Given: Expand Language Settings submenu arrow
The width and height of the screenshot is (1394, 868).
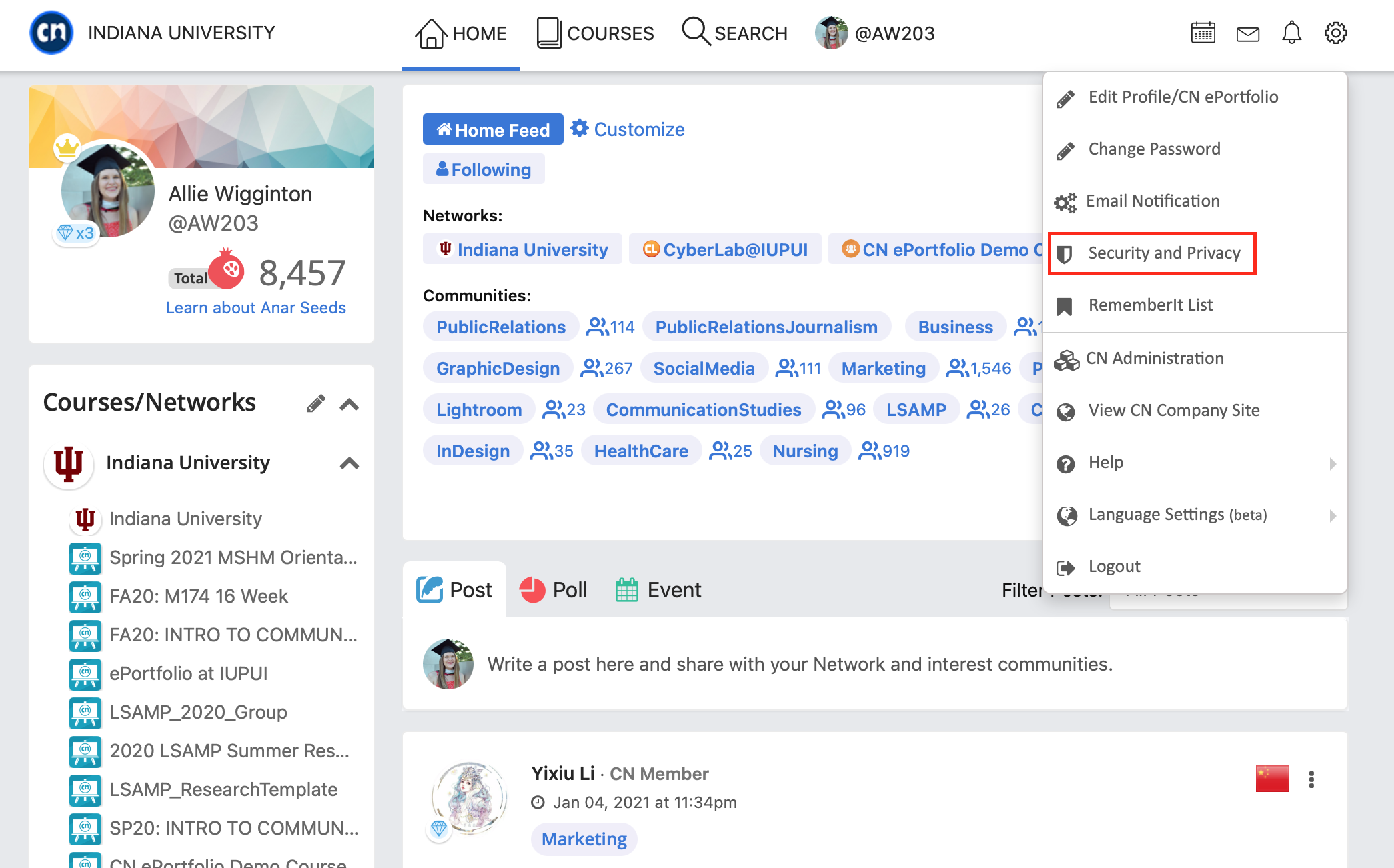Looking at the screenshot, I should pyautogui.click(x=1332, y=515).
